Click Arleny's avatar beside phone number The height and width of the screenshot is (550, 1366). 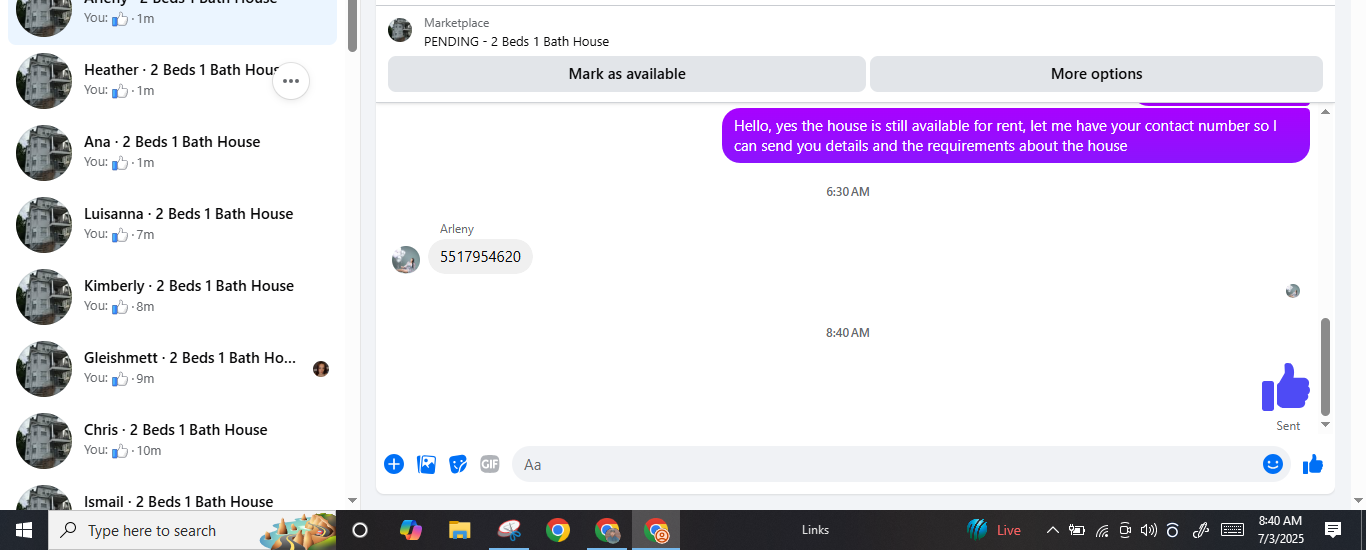pos(406,260)
